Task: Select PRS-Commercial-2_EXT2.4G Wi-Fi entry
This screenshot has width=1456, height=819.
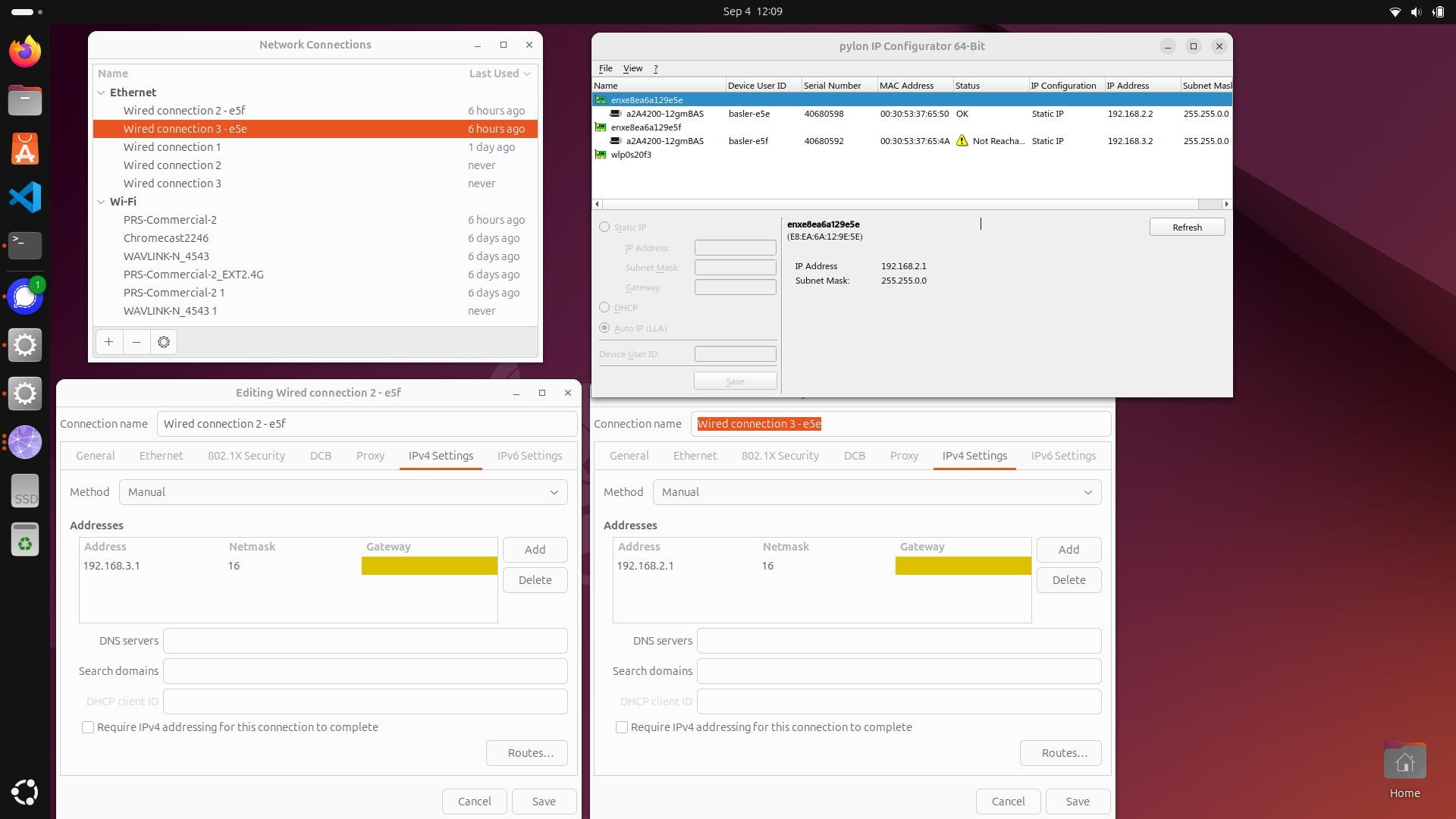Action: [x=315, y=275]
